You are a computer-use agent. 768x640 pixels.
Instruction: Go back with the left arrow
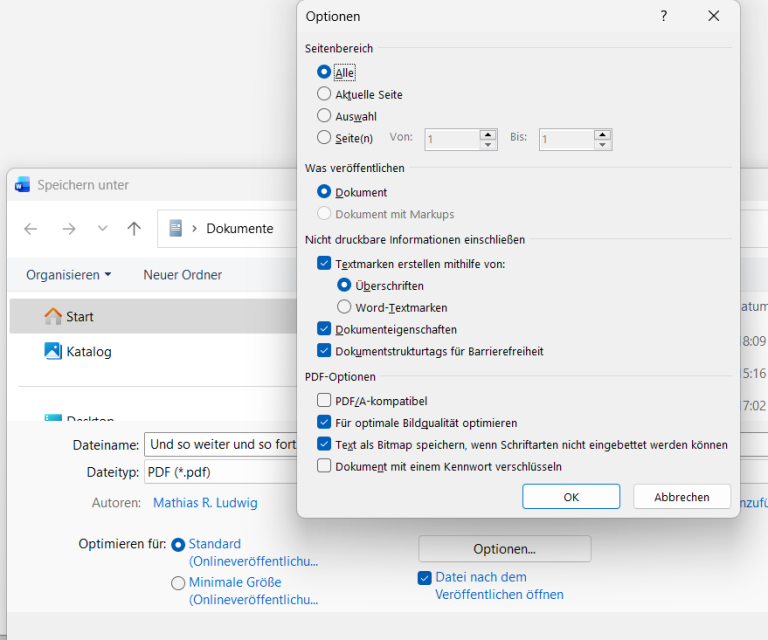tap(31, 229)
